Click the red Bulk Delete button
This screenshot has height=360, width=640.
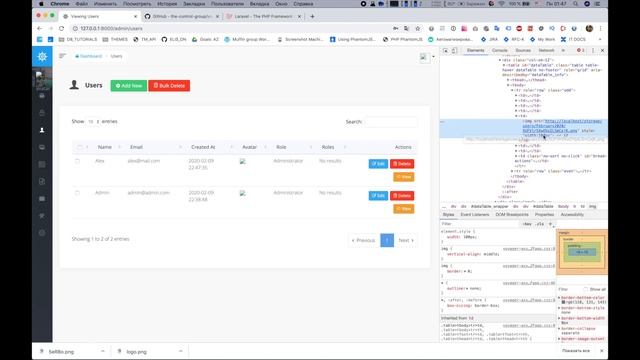169,86
